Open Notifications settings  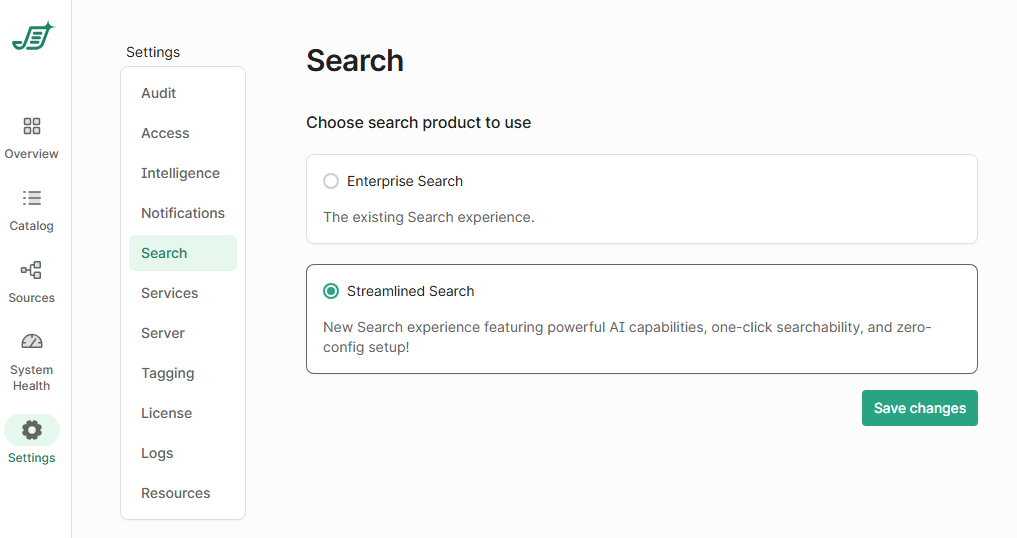(183, 213)
